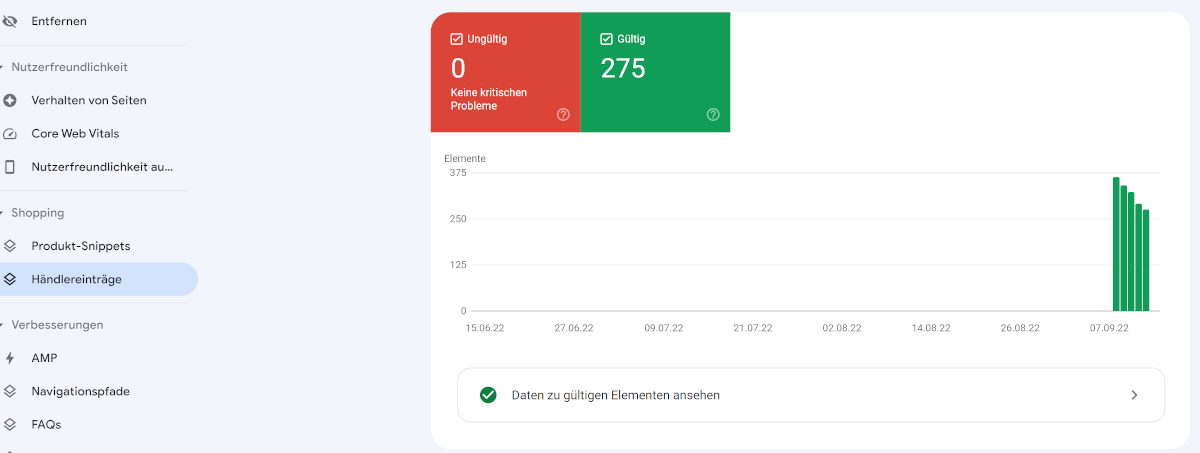This screenshot has width=1200, height=453.
Task: Toggle the Ungültig checkbox
Action: 456,39
